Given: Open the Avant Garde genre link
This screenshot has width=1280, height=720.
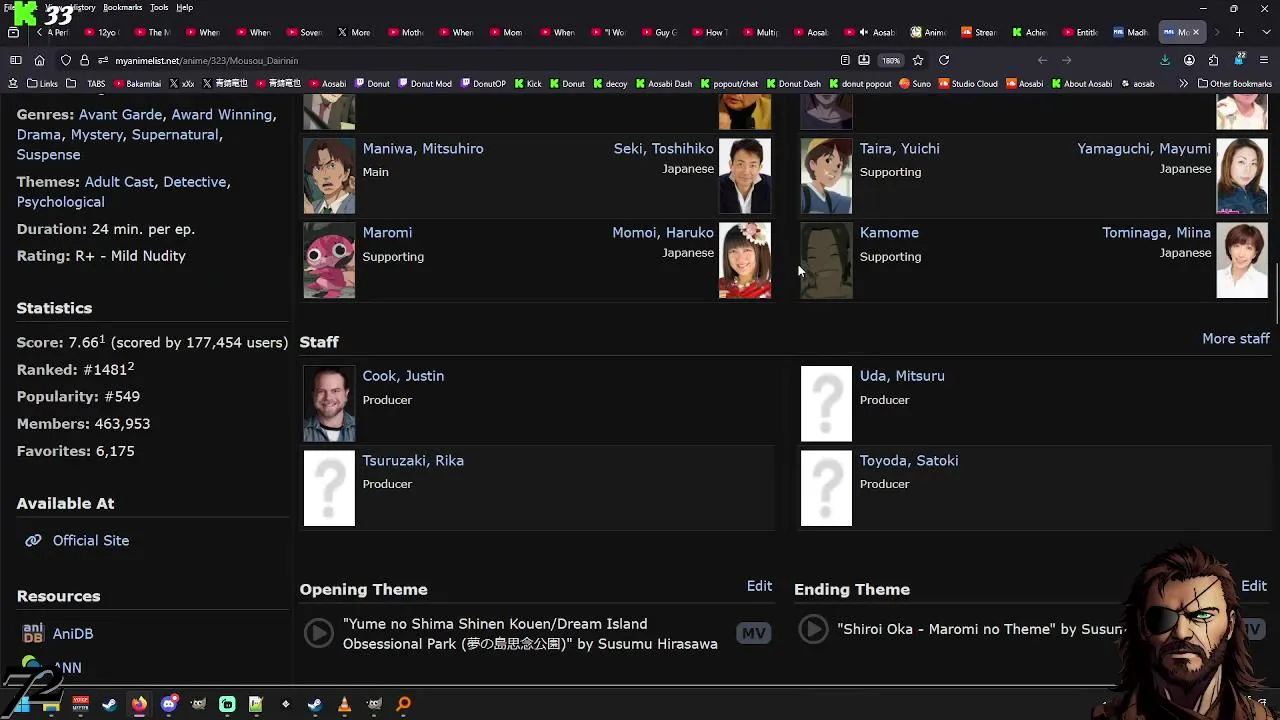Looking at the screenshot, I should (120, 115).
